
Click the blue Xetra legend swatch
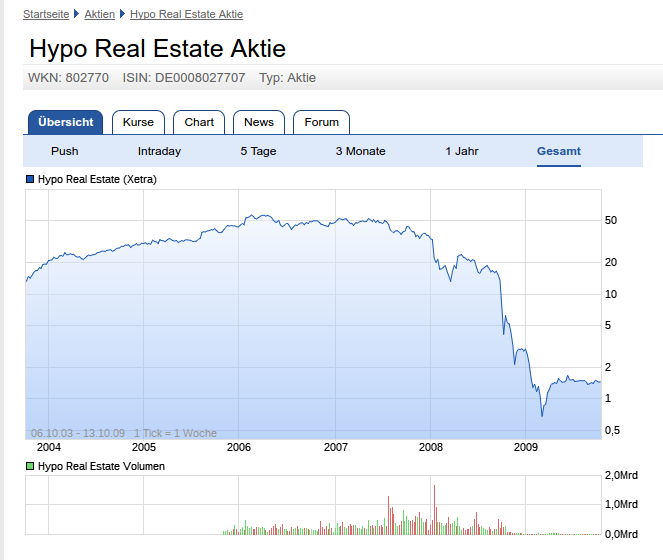coord(30,179)
